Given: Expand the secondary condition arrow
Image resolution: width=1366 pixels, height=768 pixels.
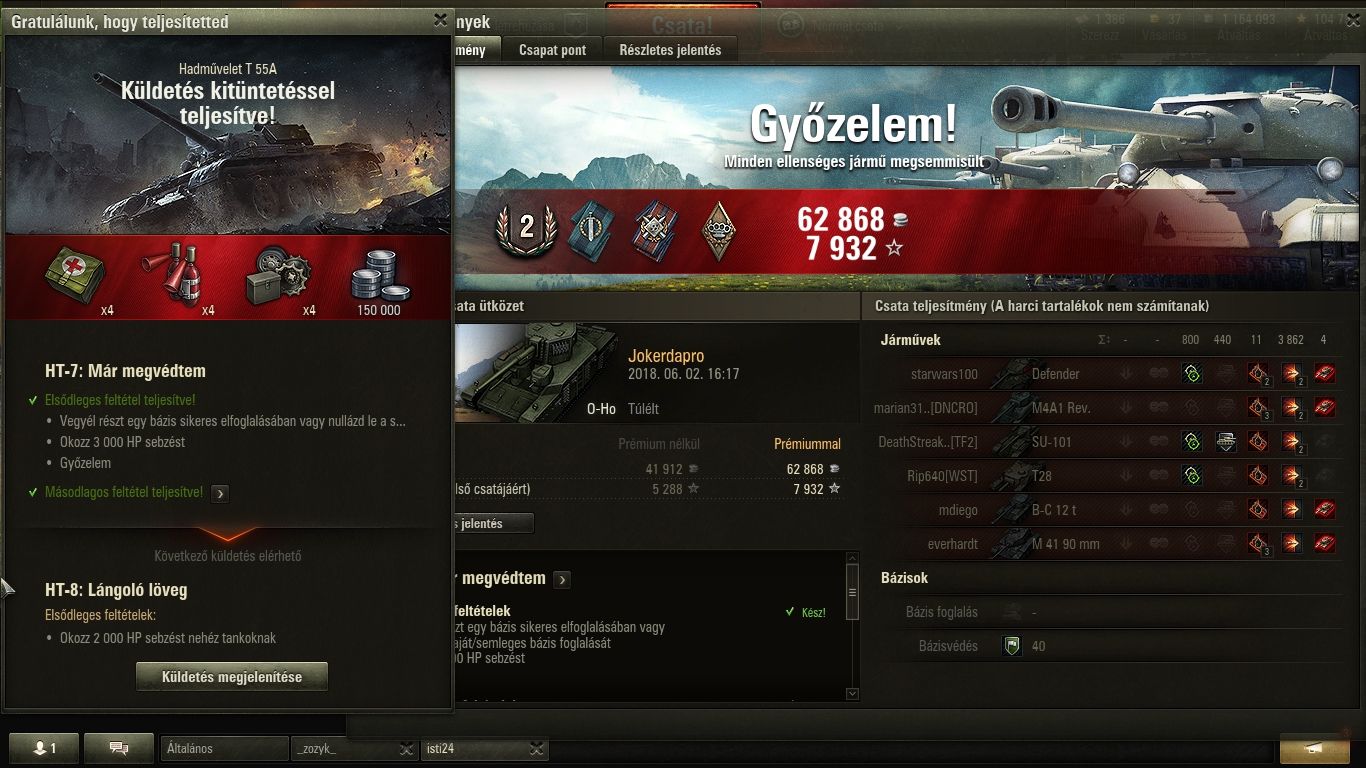Looking at the screenshot, I should click(221, 493).
